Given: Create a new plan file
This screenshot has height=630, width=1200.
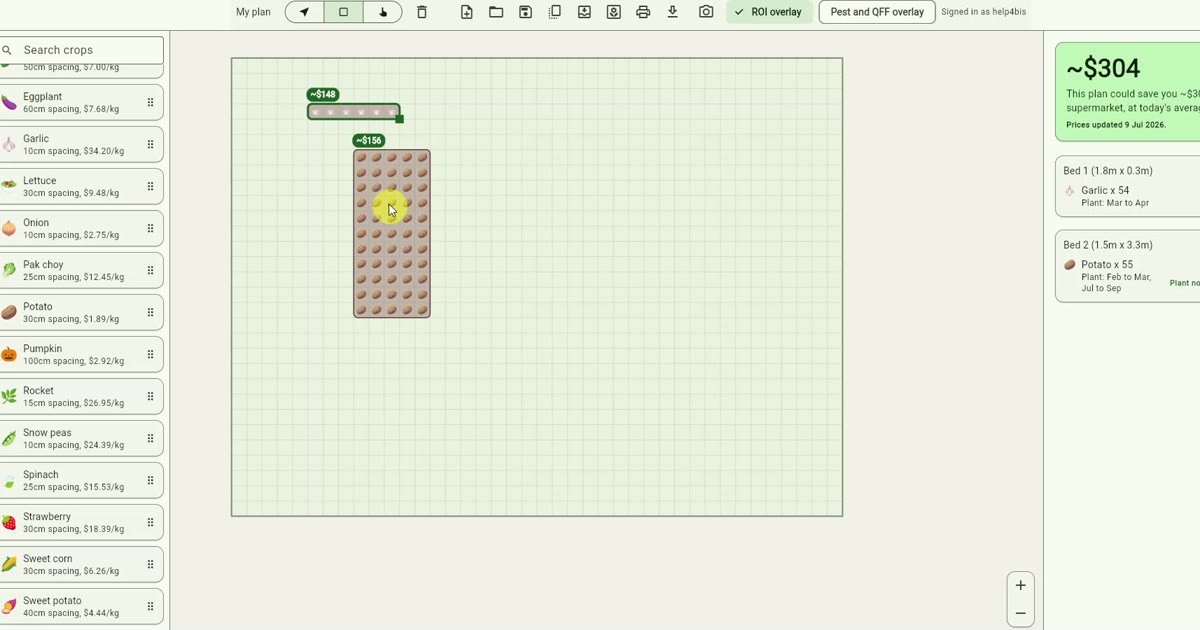Looking at the screenshot, I should click(x=467, y=12).
